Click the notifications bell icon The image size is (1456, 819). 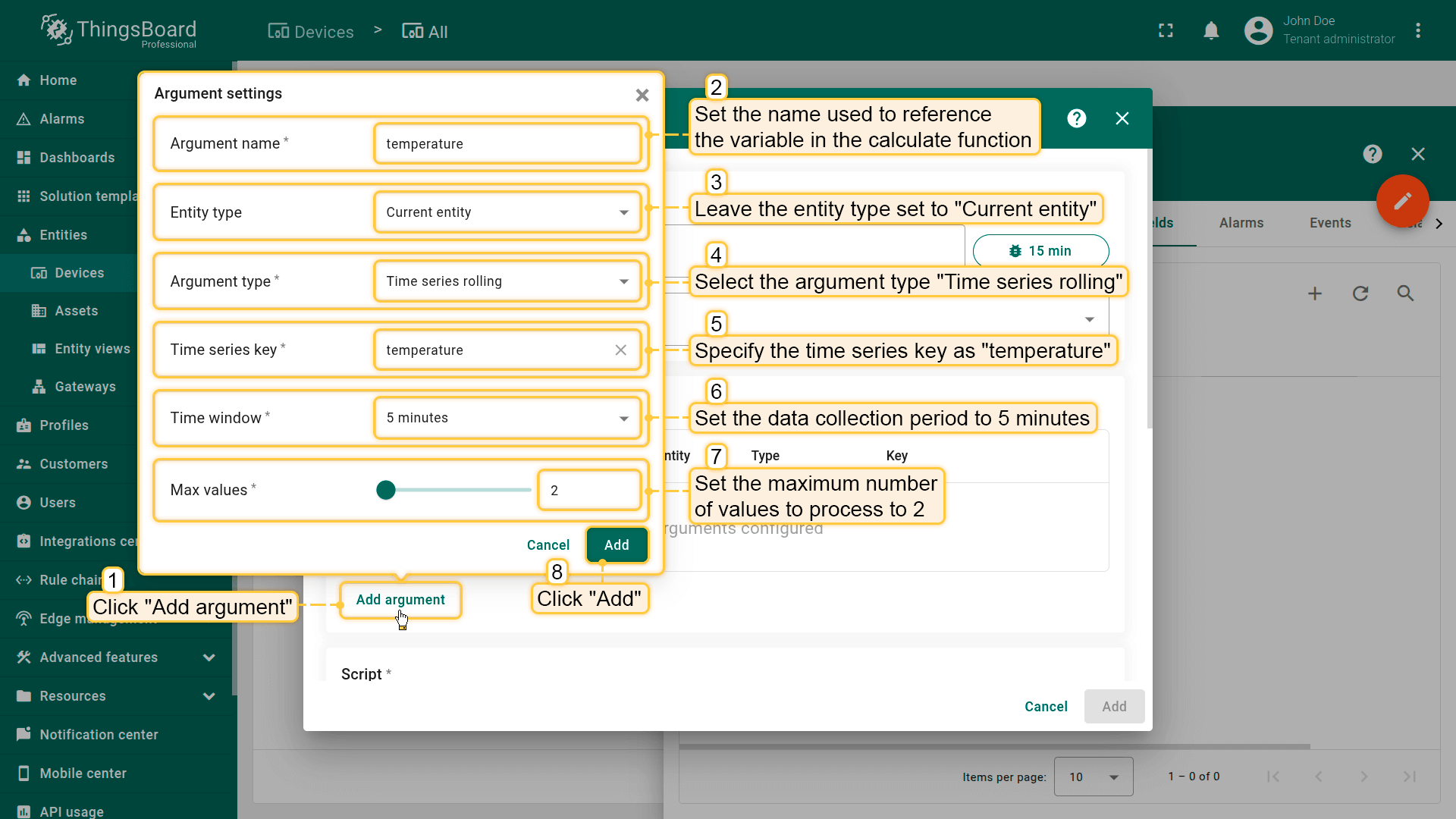[1211, 31]
